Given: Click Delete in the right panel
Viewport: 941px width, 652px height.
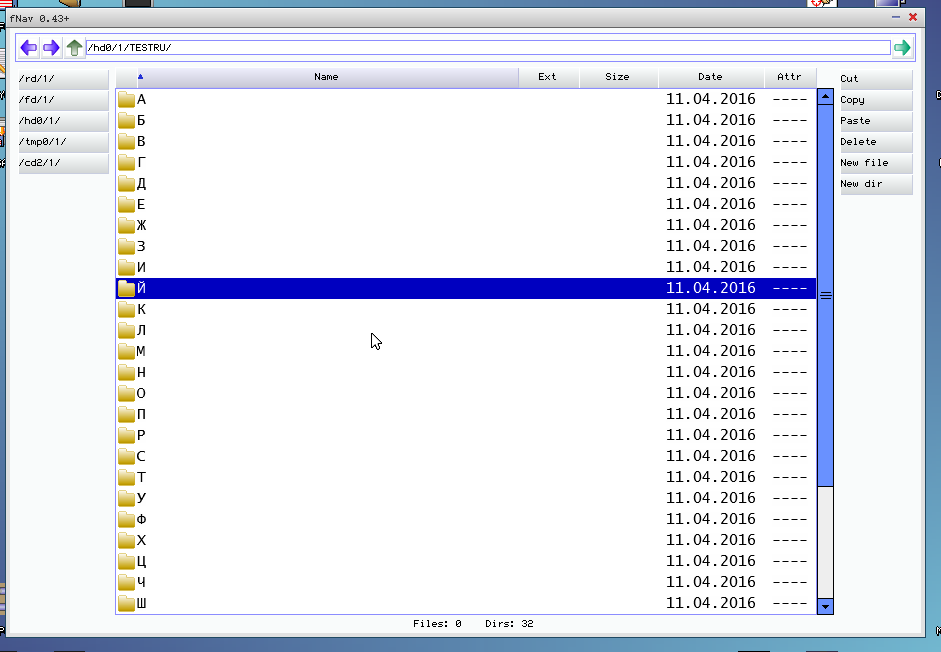Looking at the screenshot, I should (875, 142).
